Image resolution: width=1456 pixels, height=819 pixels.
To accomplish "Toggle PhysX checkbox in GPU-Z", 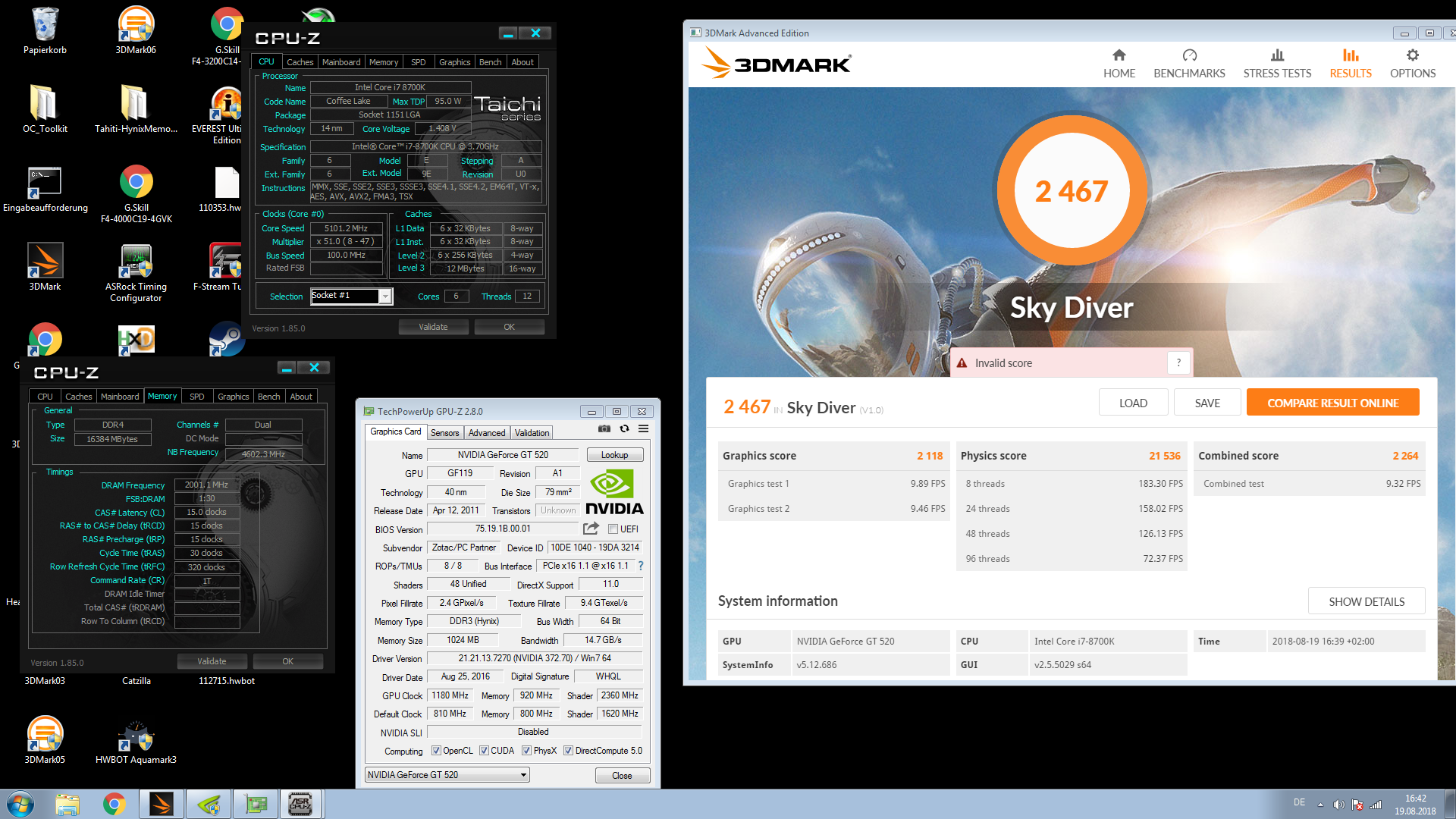I will point(526,751).
